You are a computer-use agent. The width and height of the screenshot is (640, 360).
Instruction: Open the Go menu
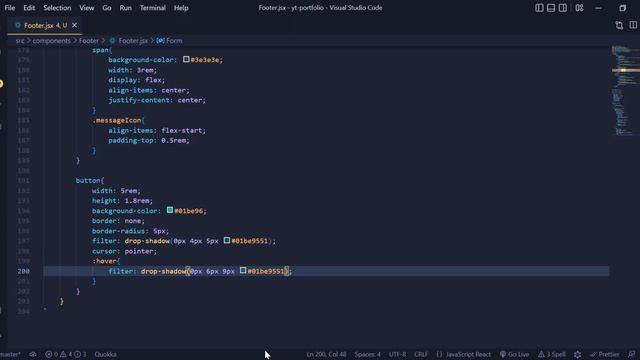coord(107,8)
